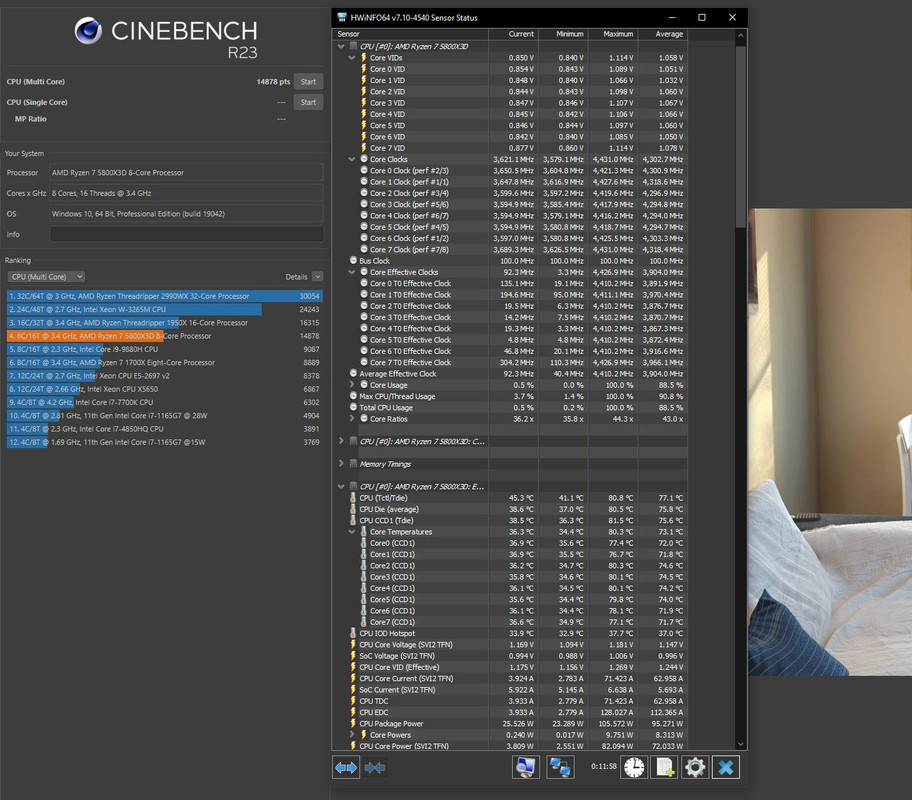Viewport: 912px width, 800px height.
Task: Collapse the Core Temperatures node
Action: (351, 531)
